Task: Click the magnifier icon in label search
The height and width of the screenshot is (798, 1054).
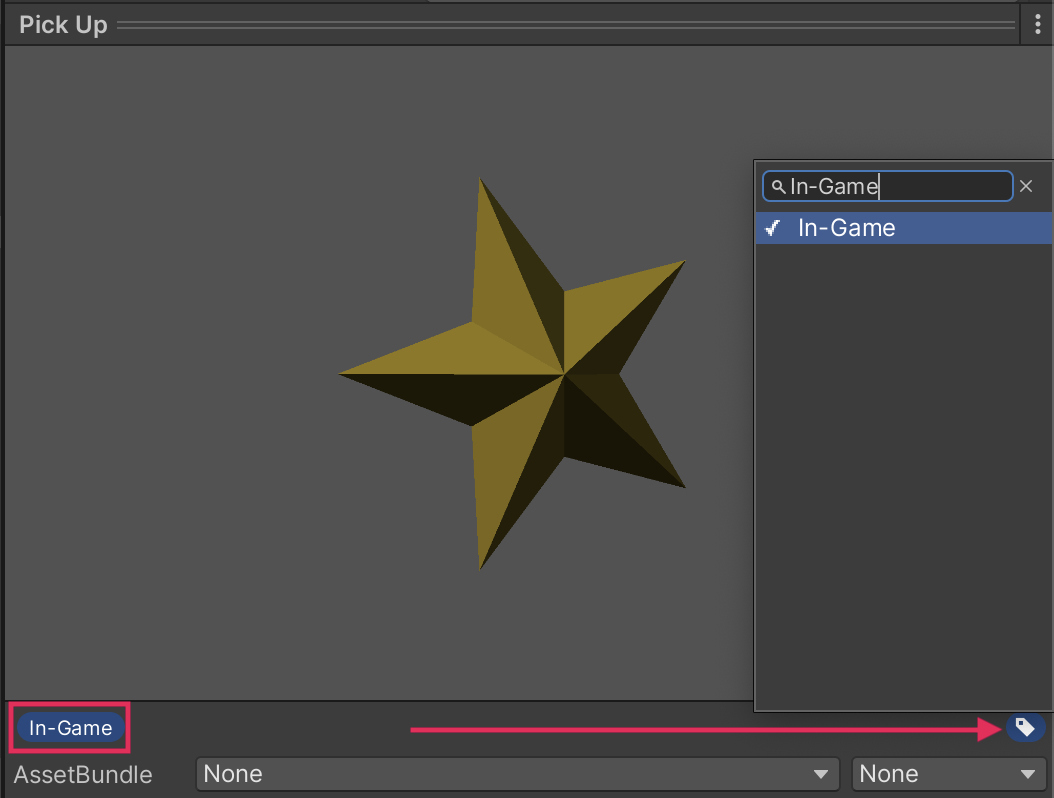Action: click(x=778, y=187)
